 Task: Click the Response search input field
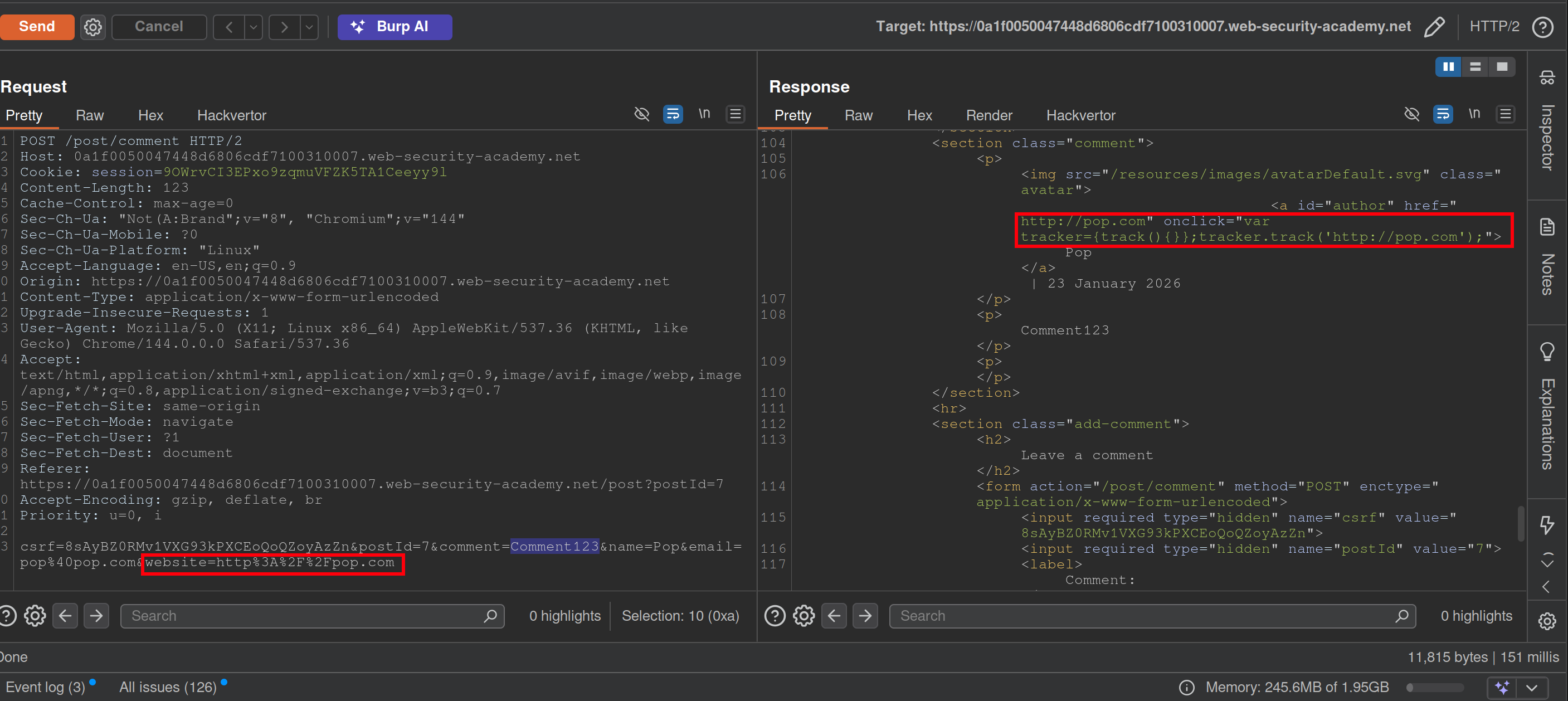(1145, 616)
